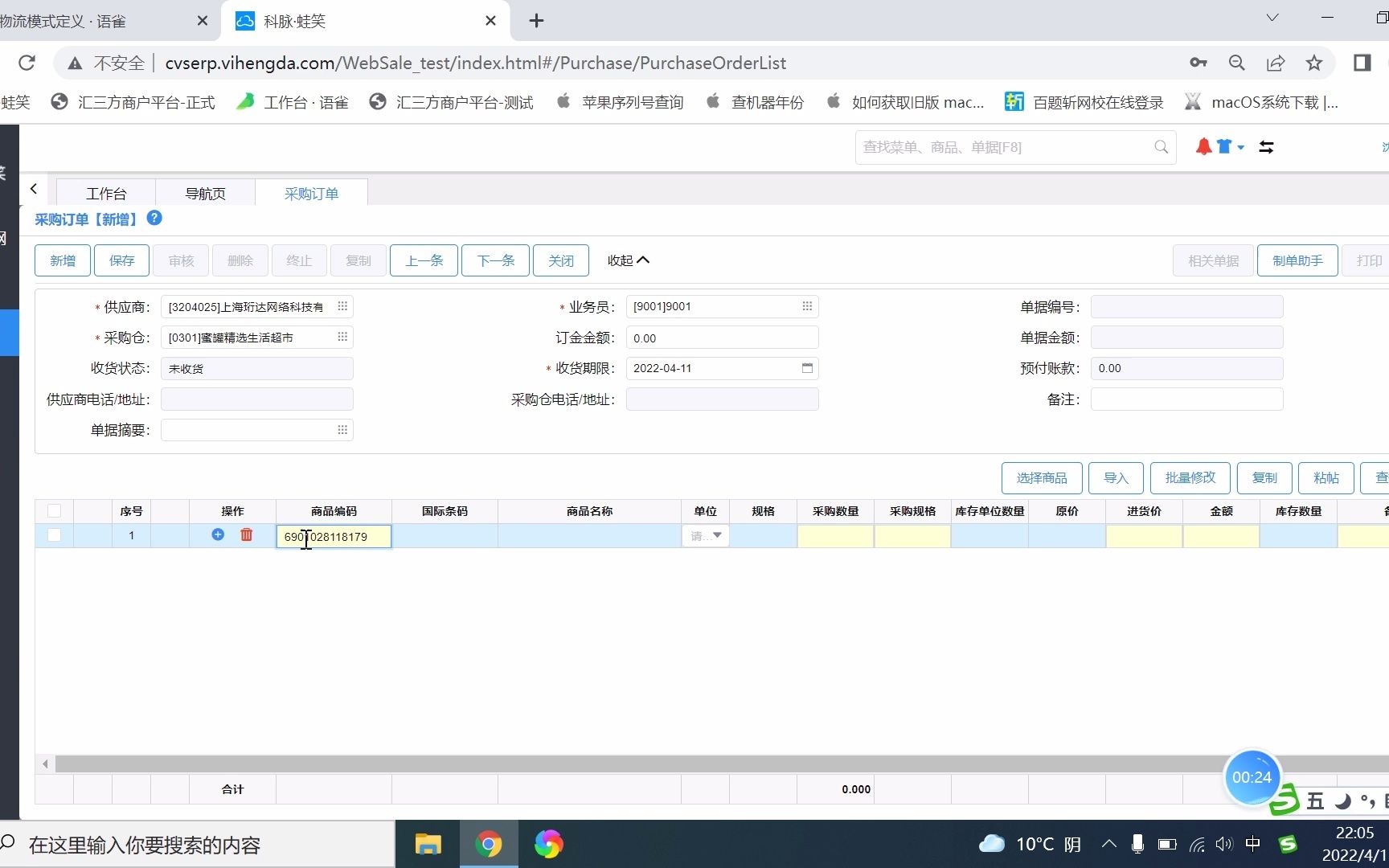Click the horizontal table scrollbar
1389x868 pixels.
[722, 764]
